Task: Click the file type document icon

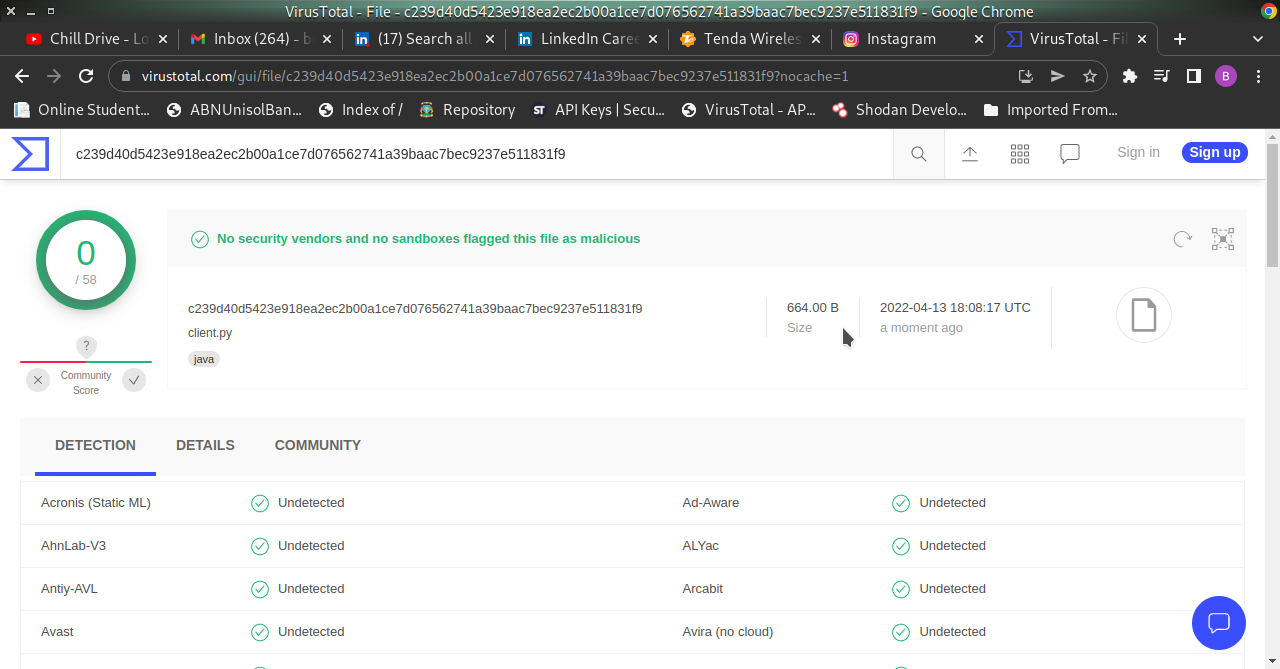Action: pos(1144,315)
